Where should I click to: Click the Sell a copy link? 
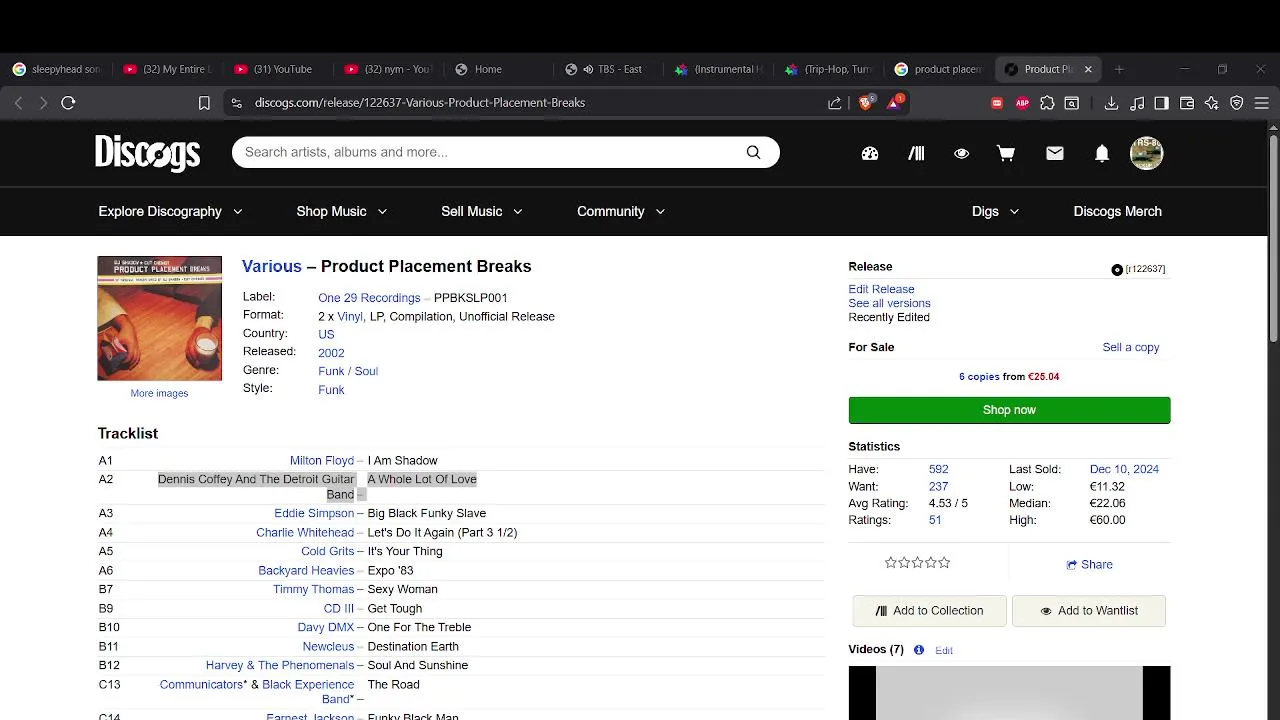coord(1131,347)
